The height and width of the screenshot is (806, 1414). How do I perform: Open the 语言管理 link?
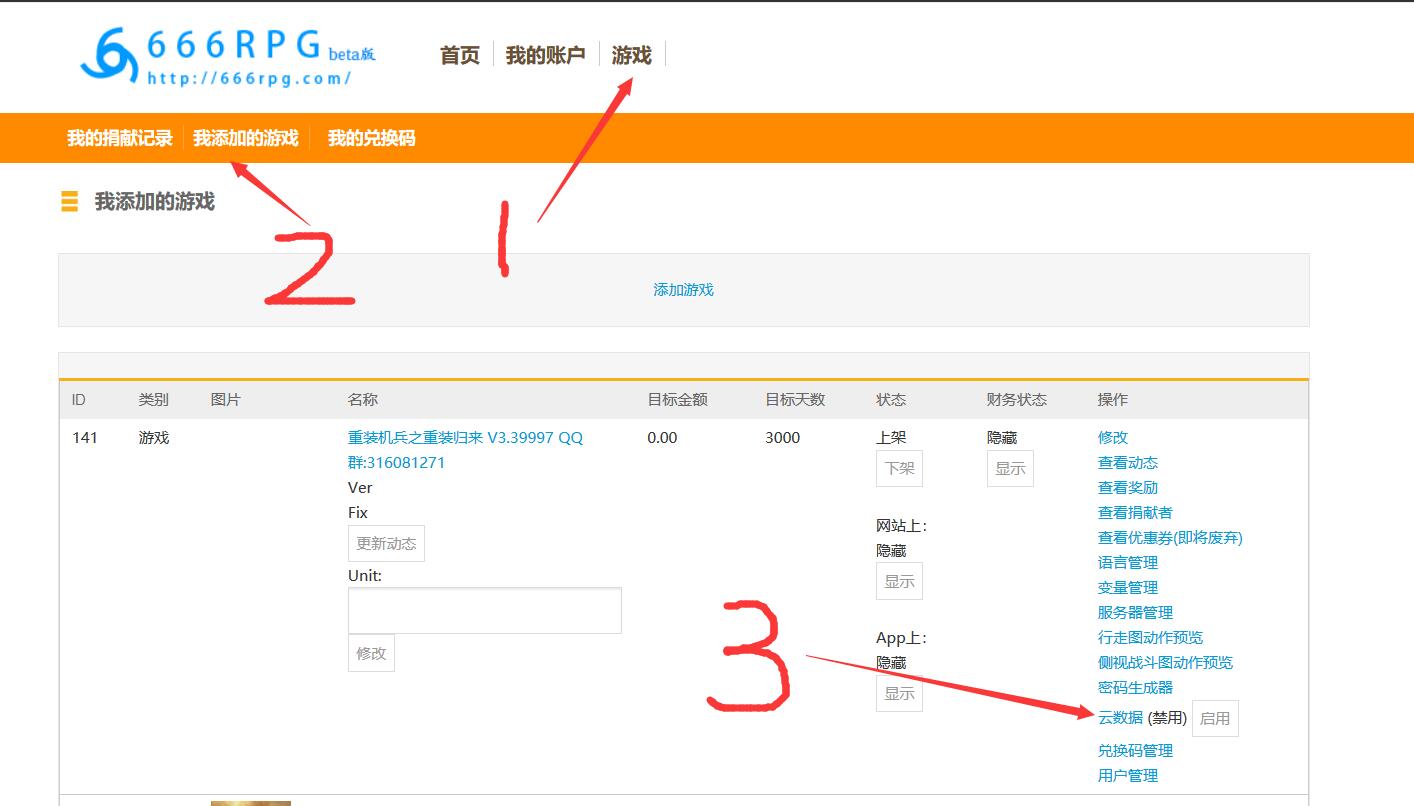click(x=1128, y=563)
